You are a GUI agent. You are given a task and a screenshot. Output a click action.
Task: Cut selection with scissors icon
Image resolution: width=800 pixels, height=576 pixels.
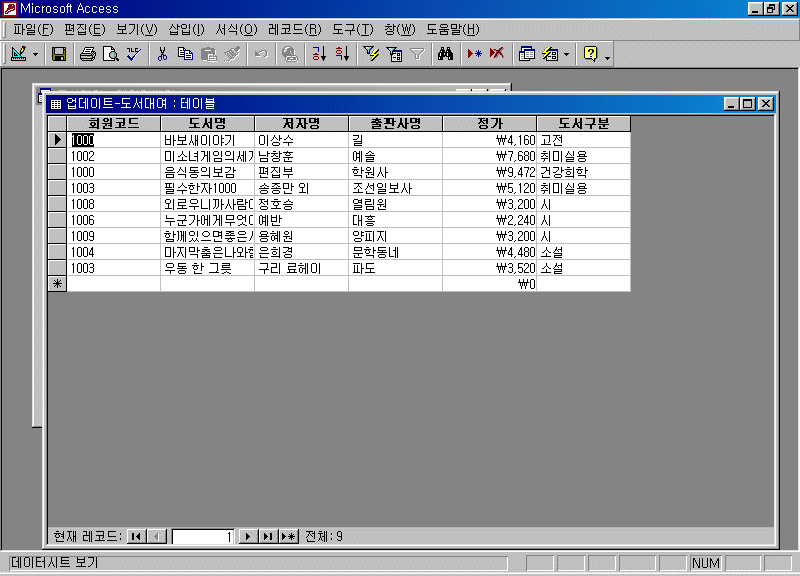[162, 54]
